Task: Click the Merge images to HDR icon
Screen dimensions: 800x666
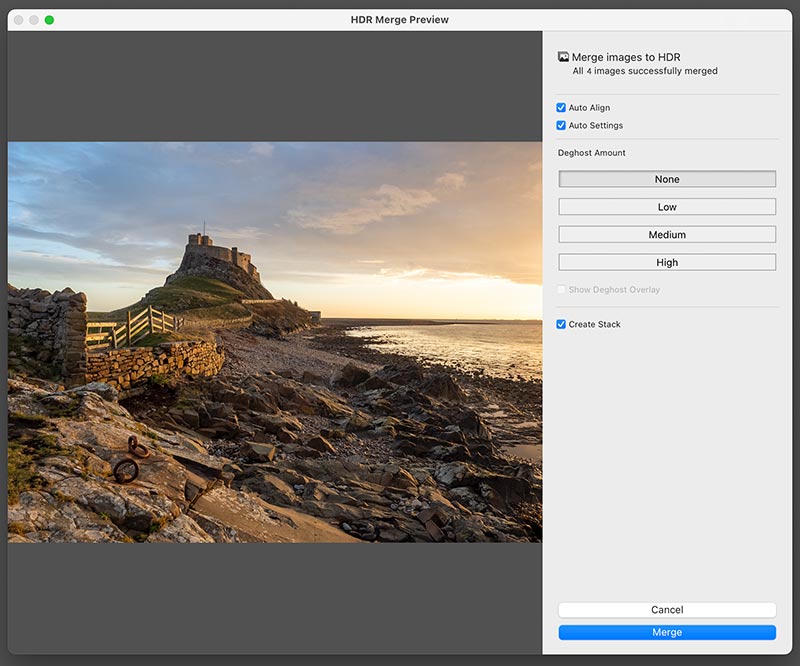Action: click(x=564, y=57)
